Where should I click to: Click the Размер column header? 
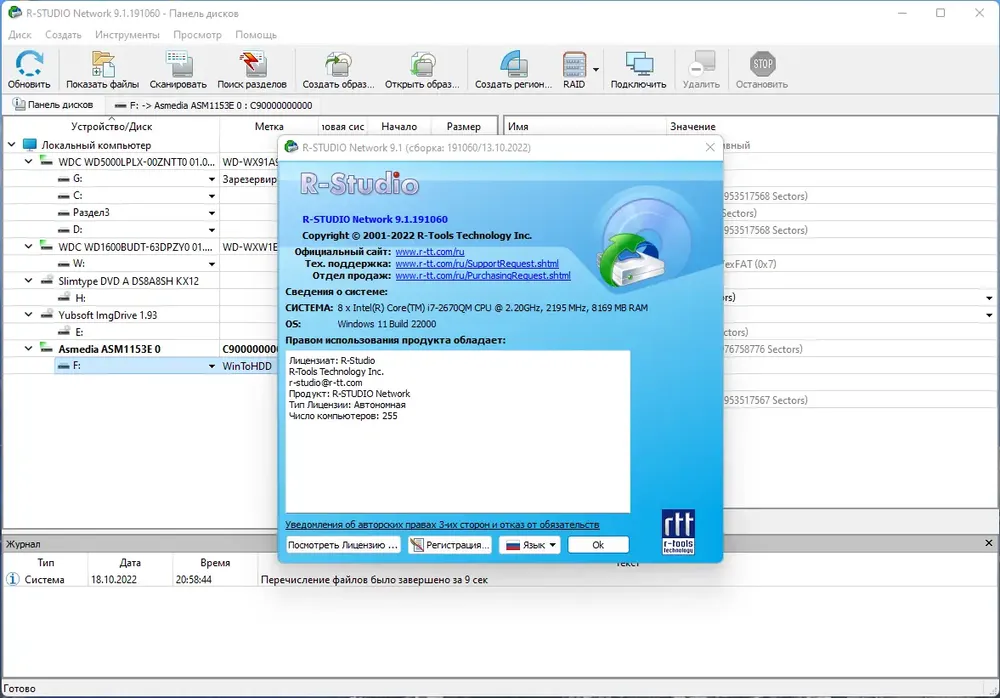point(464,126)
